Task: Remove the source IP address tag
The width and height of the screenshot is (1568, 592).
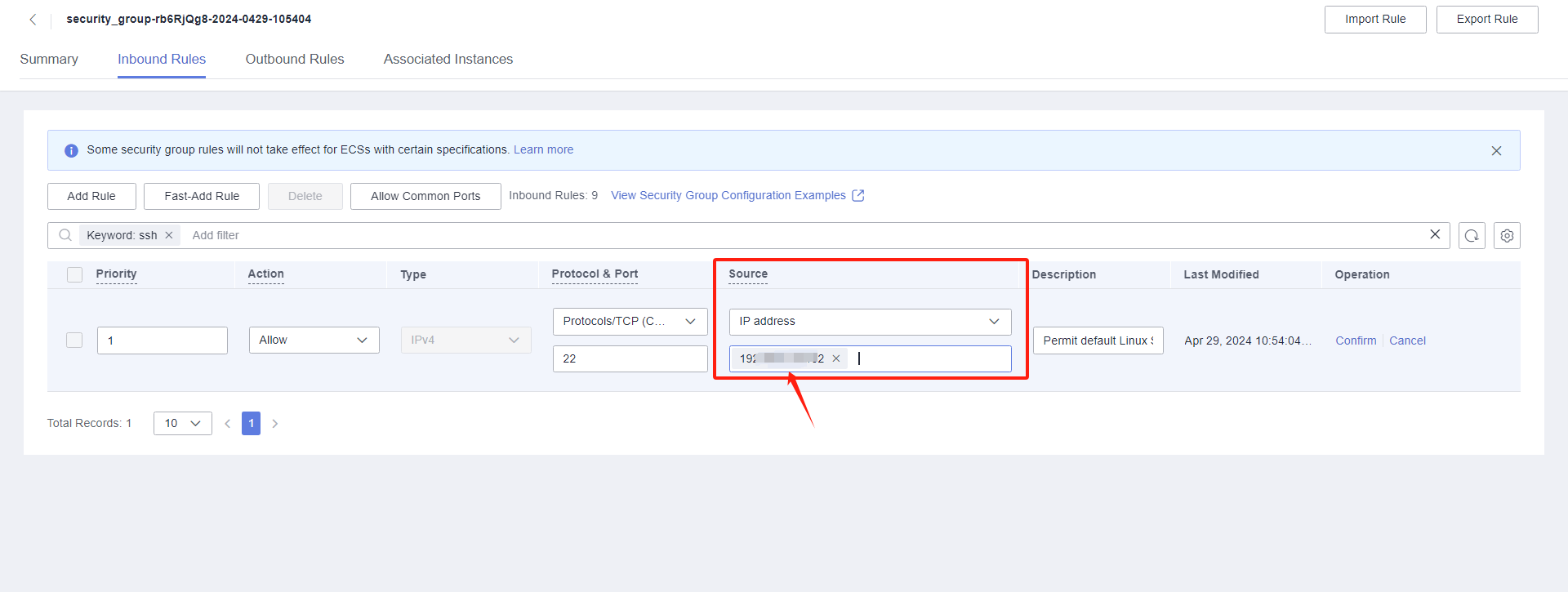Action: click(x=836, y=358)
